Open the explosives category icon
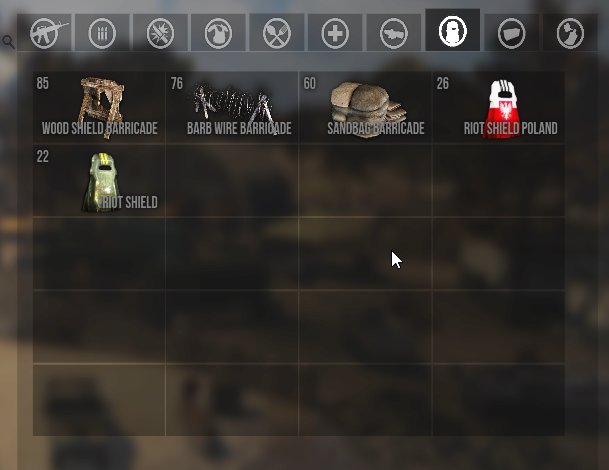 (160, 33)
